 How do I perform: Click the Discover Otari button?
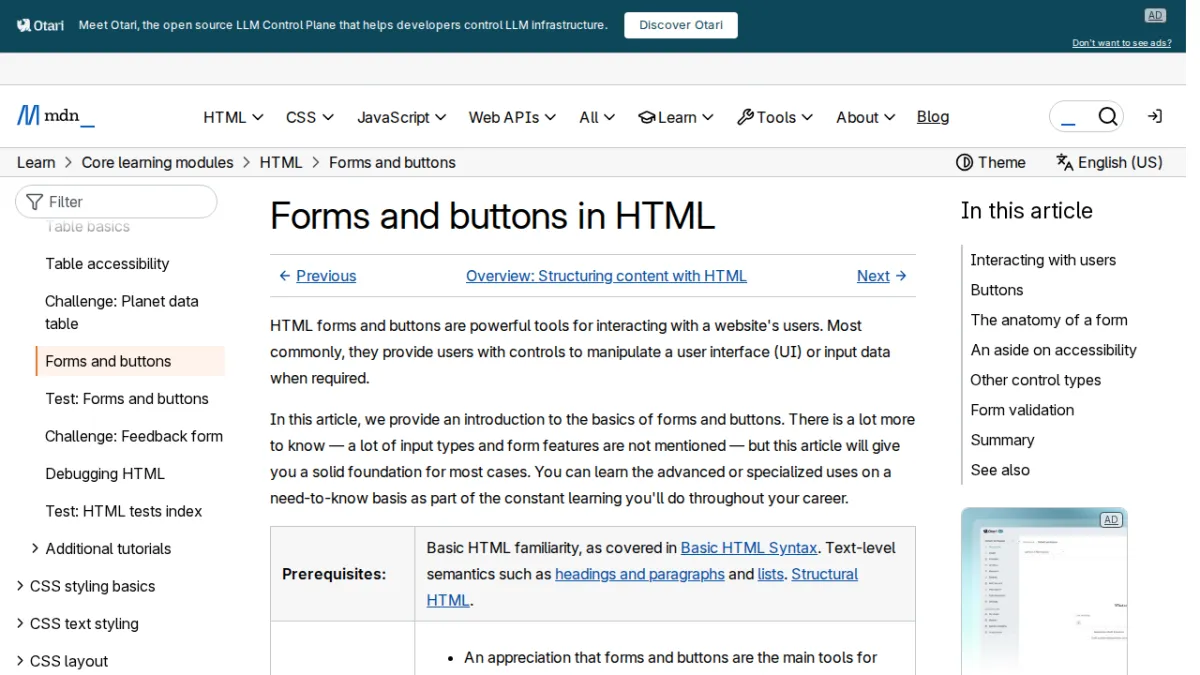[681, 25]
